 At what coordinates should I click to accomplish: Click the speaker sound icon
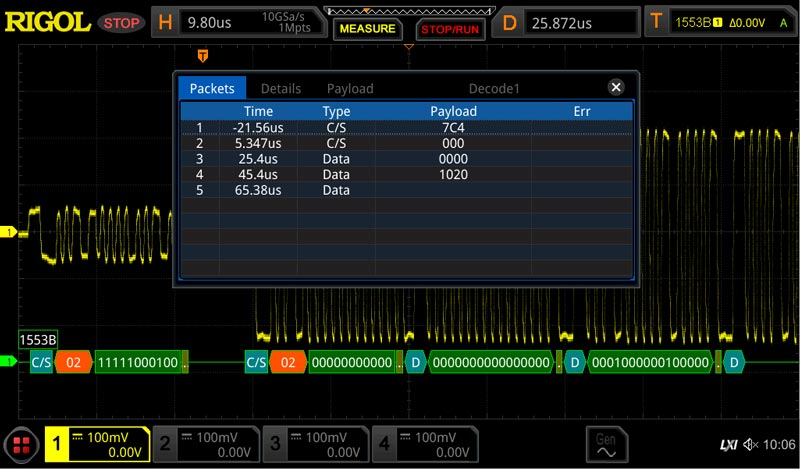point(749,444)
